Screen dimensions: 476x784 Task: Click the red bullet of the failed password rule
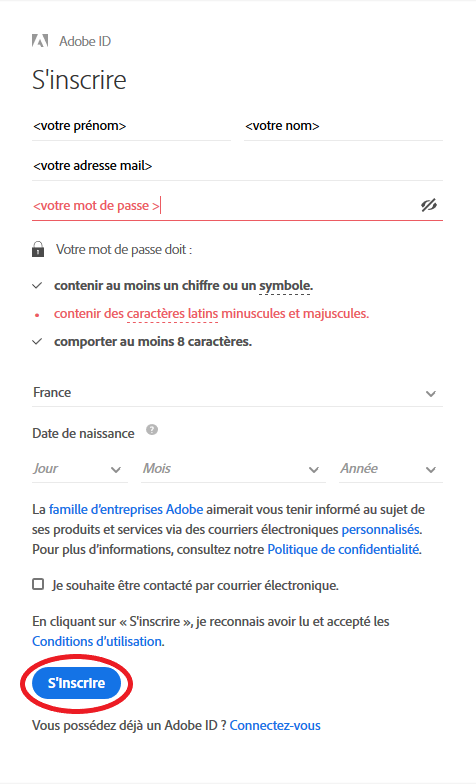[x=37, y=314]
